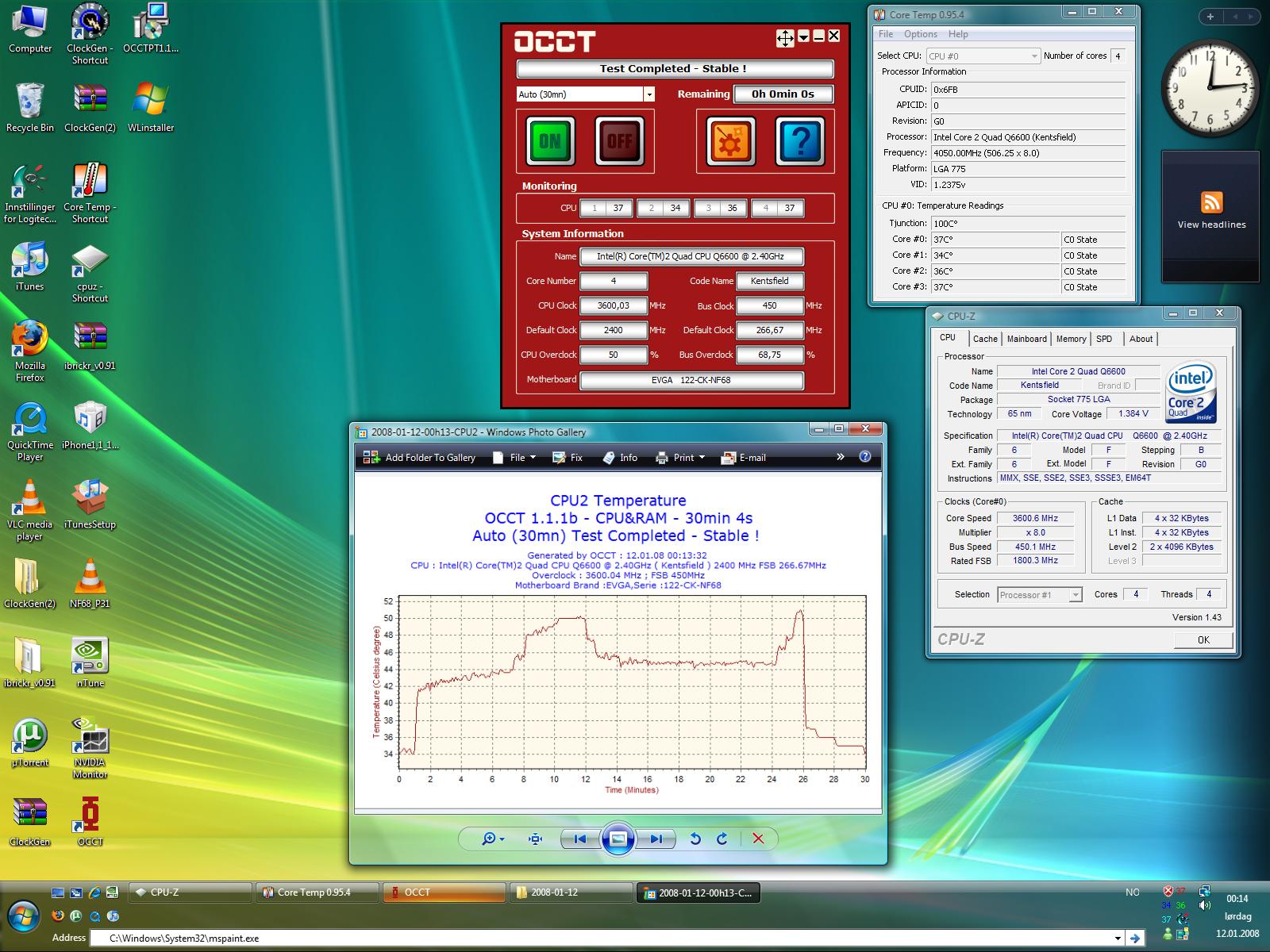Click 2008-01-12 folder taskbar button
1270x952 pixels.
tap(571, 892)
